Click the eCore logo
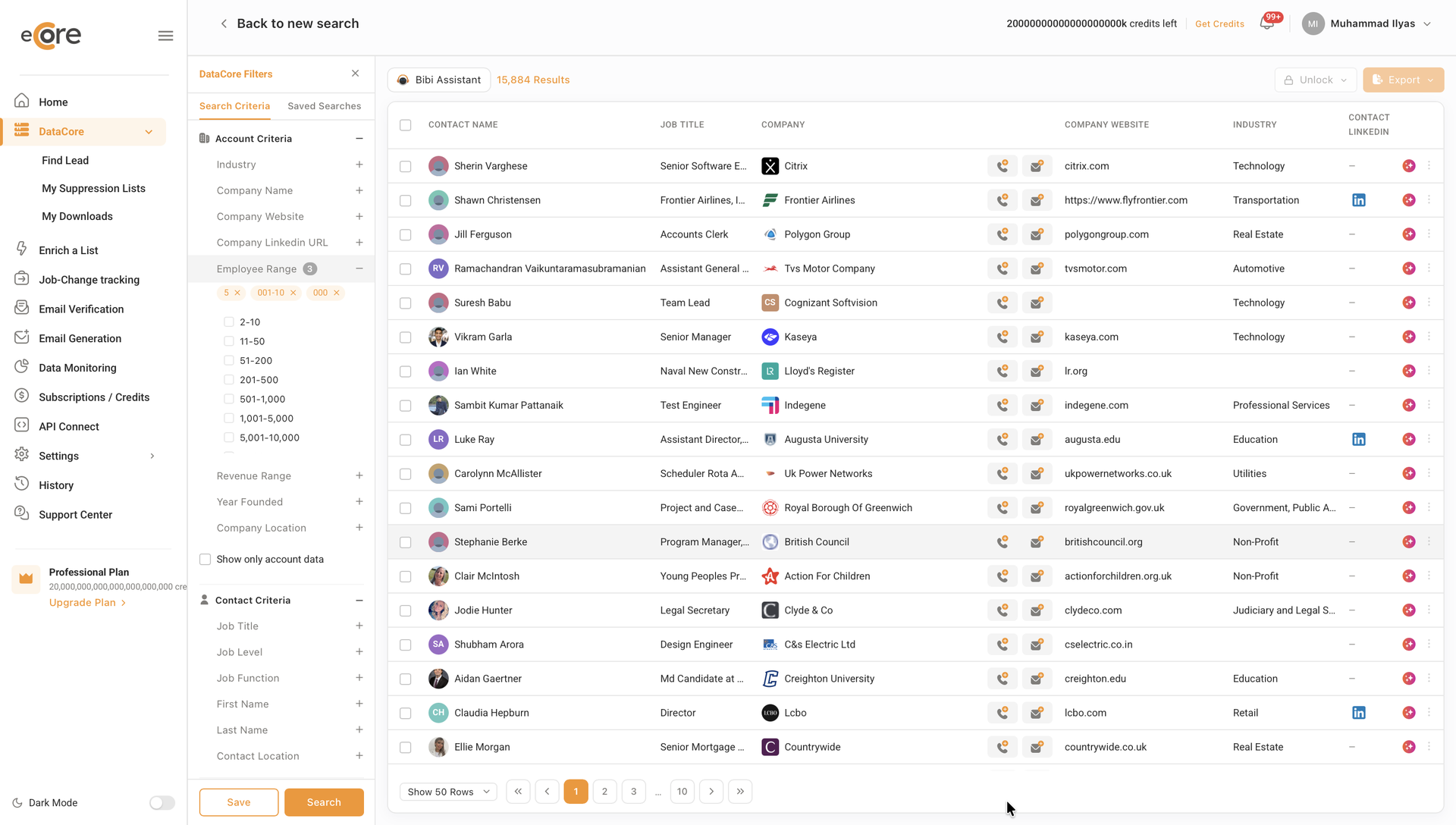 (51, 36)
